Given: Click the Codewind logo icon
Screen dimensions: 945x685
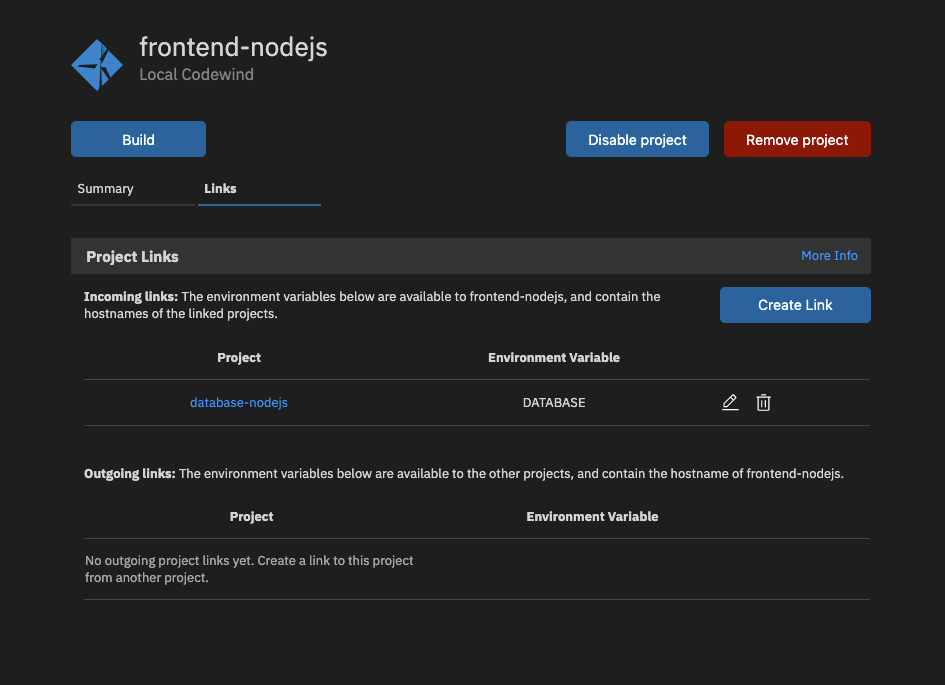Looking at the screenshot, I should point(97,64).
